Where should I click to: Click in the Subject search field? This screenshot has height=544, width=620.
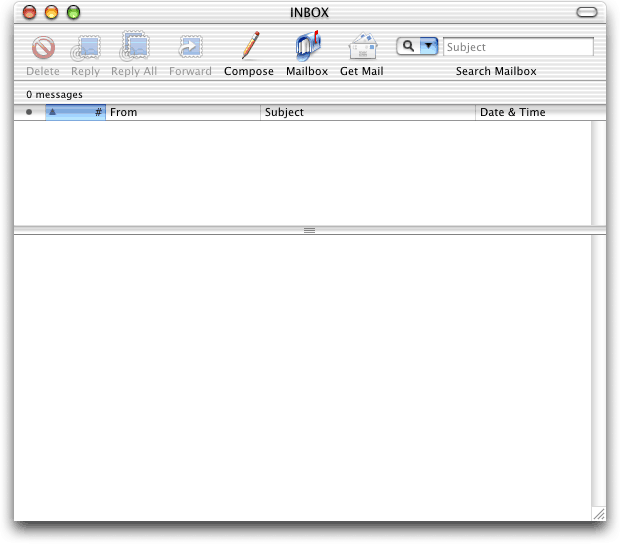[517, 47]
